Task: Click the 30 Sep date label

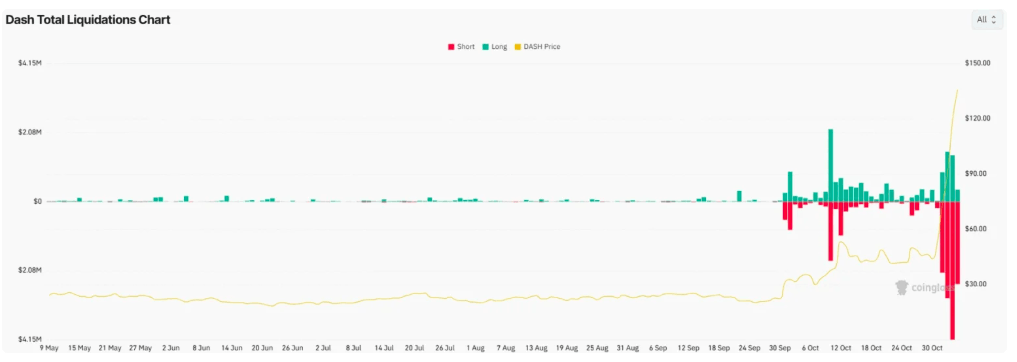Action: pos(780,348)
